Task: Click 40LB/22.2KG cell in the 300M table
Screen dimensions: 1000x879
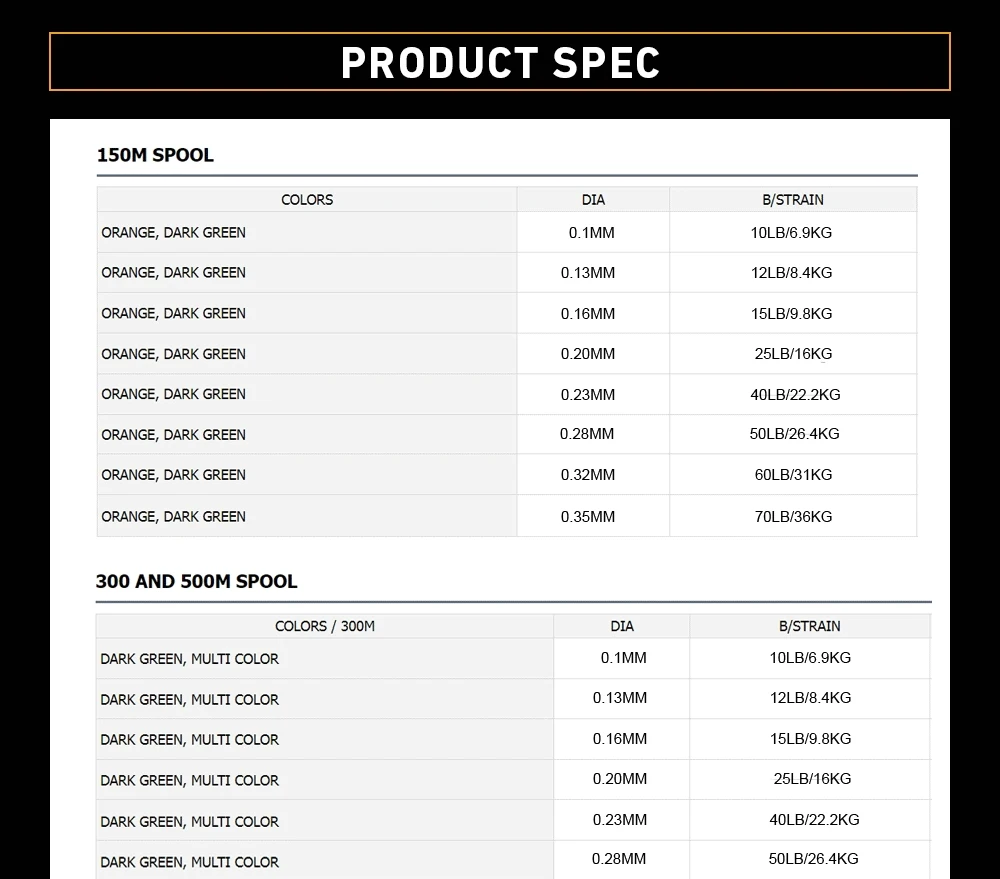Action: [x=814, y=820]
